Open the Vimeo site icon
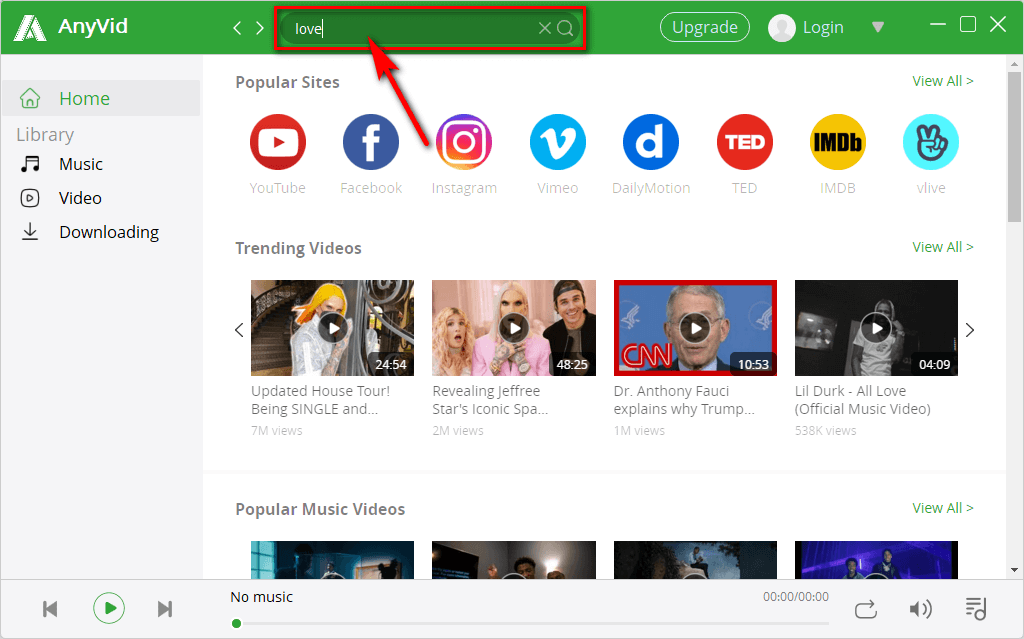This screenshot has width=1024, height=639. click(x=558, y=142)
